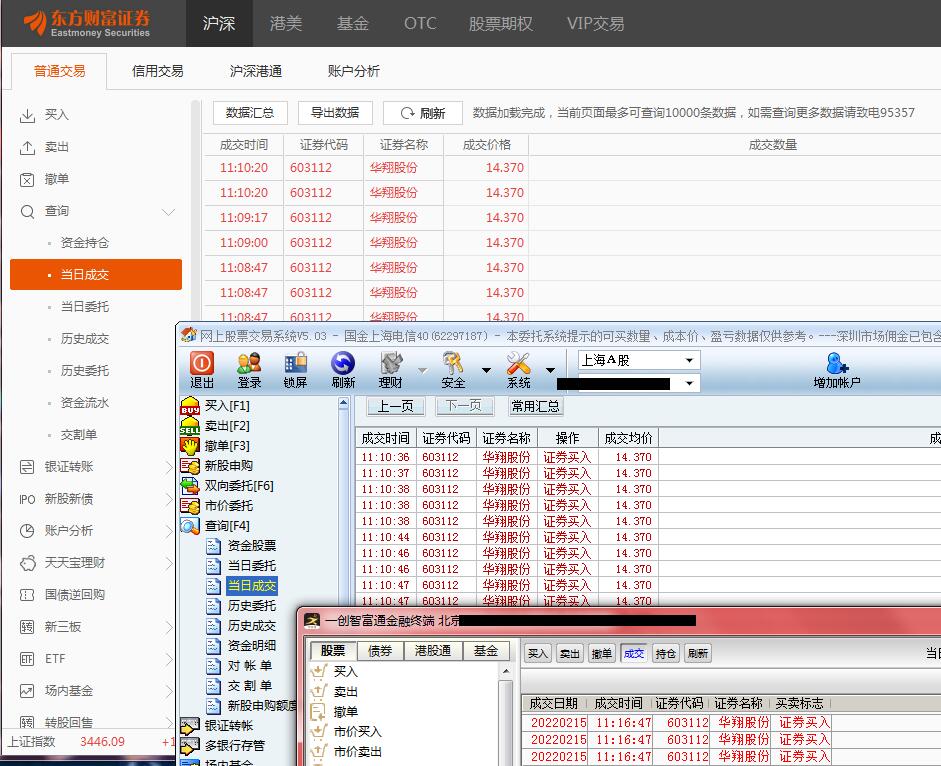Click the 查询 magnifier icon in Eastmoney sidebar
Screen dimensions: 941x766
[28, 211]
